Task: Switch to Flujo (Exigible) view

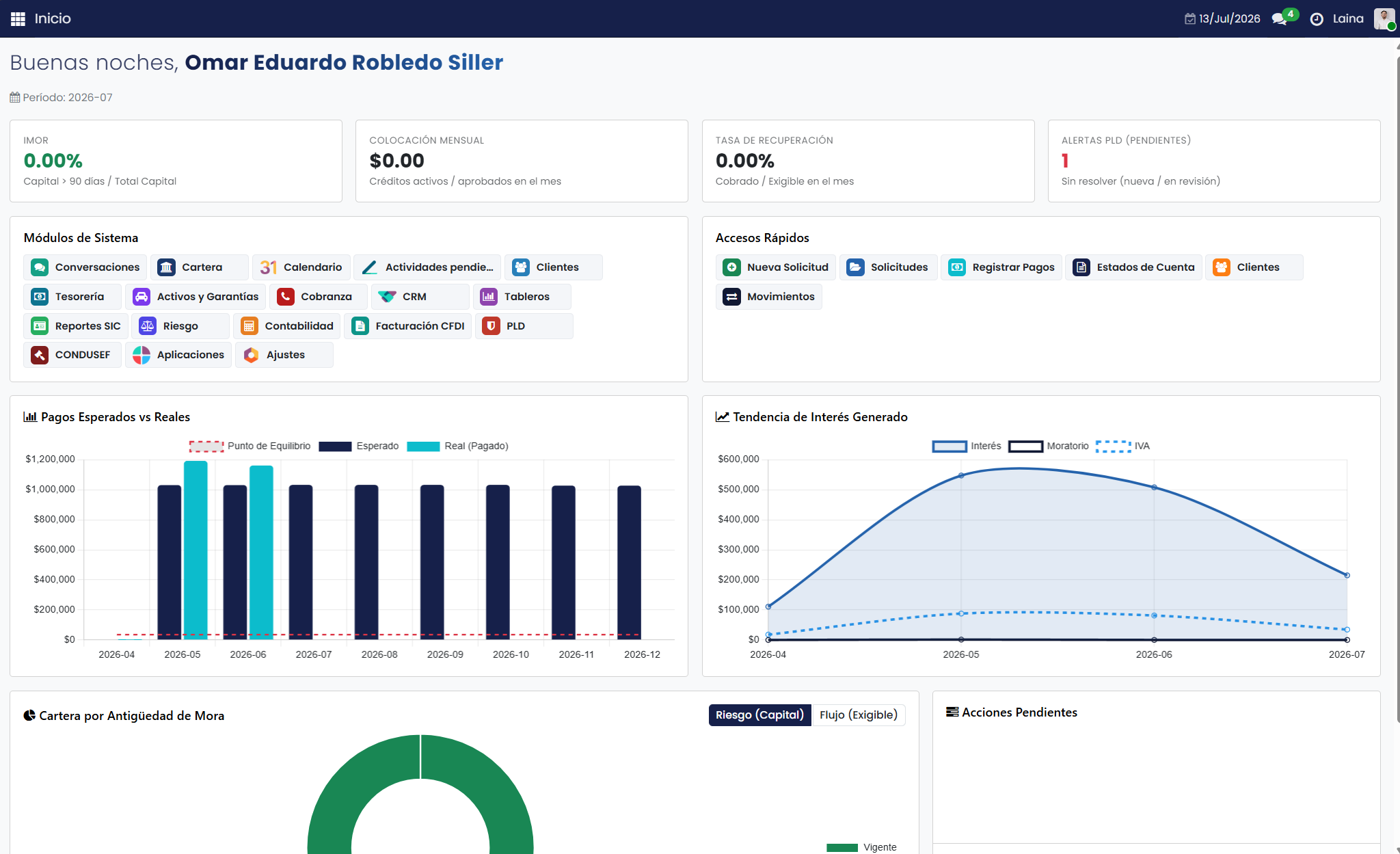Action: pyautogui.click(x=859, y=715)
